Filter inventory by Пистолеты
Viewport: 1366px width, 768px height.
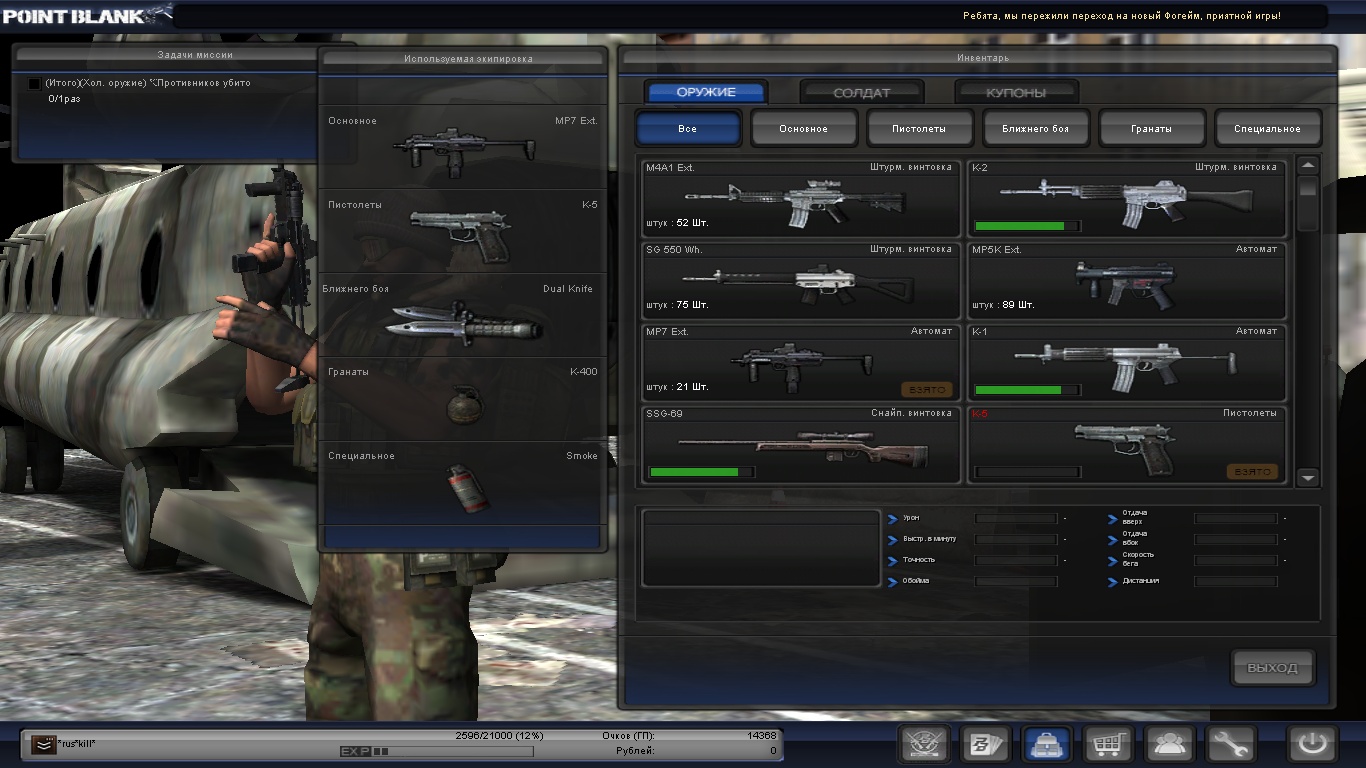919,129
